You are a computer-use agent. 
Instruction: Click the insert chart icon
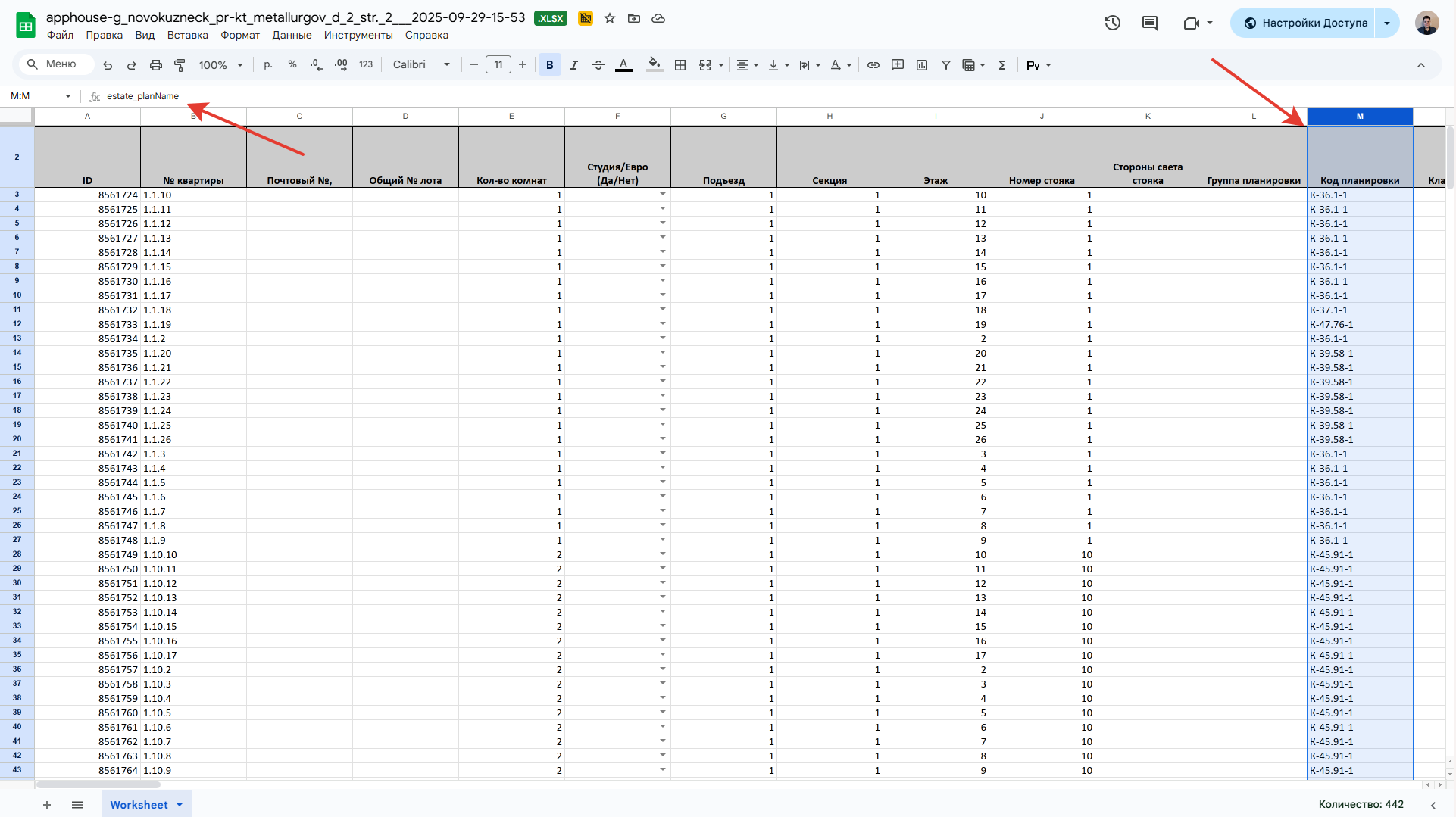[922, 65]
